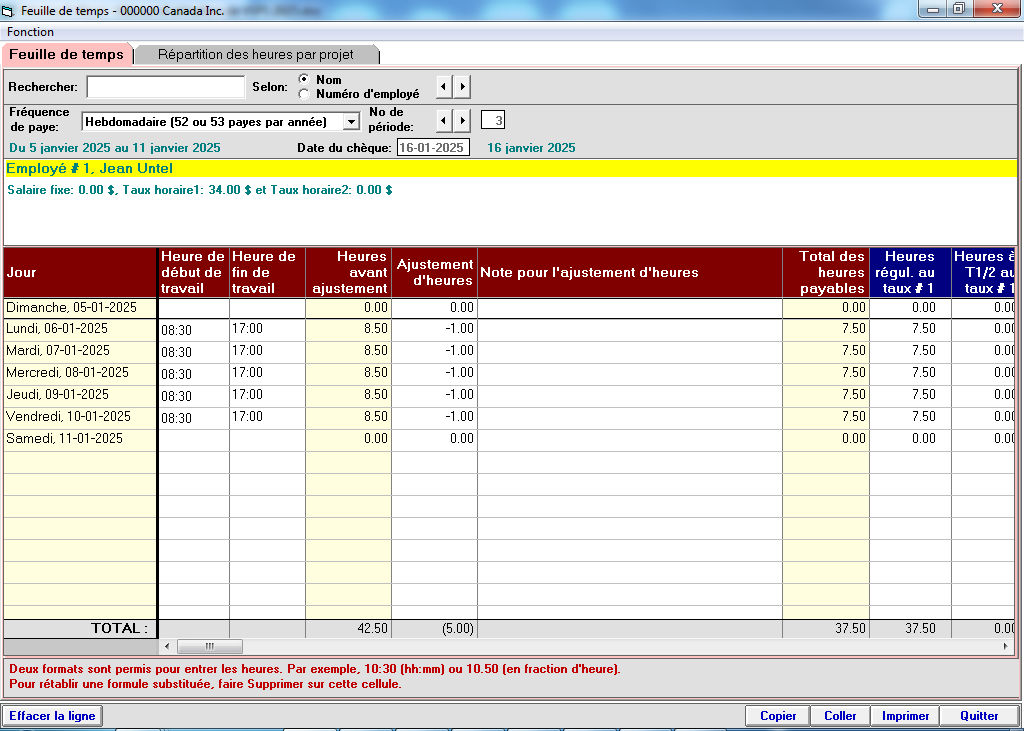
Task: Open the Fonction menu
Action: [x=31, y=32]
